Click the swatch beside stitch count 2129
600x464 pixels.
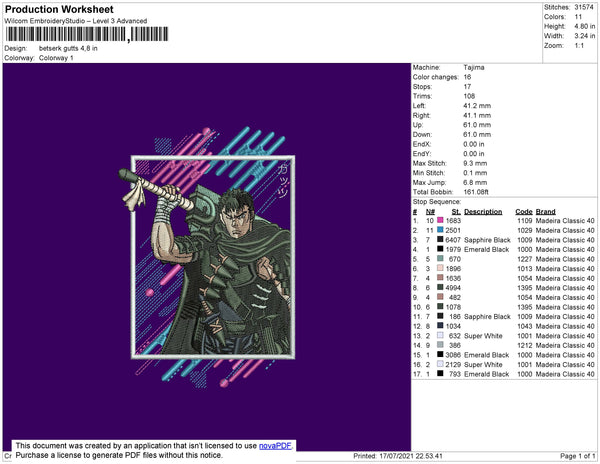[440, 364]
